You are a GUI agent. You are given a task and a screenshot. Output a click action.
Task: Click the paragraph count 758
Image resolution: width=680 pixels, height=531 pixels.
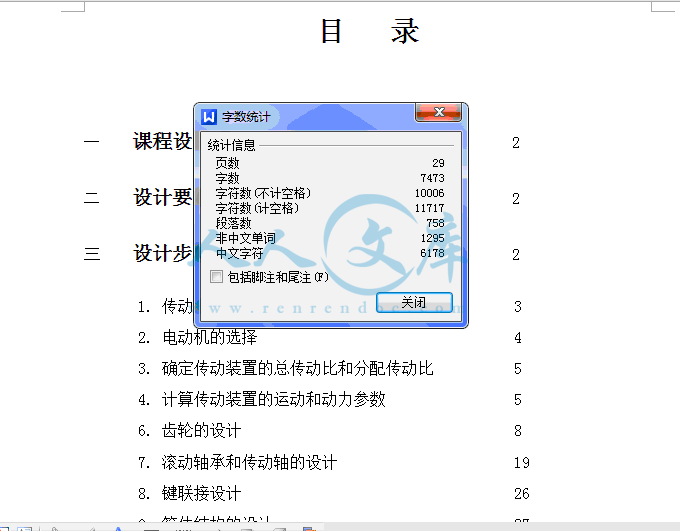click(435, 223)
